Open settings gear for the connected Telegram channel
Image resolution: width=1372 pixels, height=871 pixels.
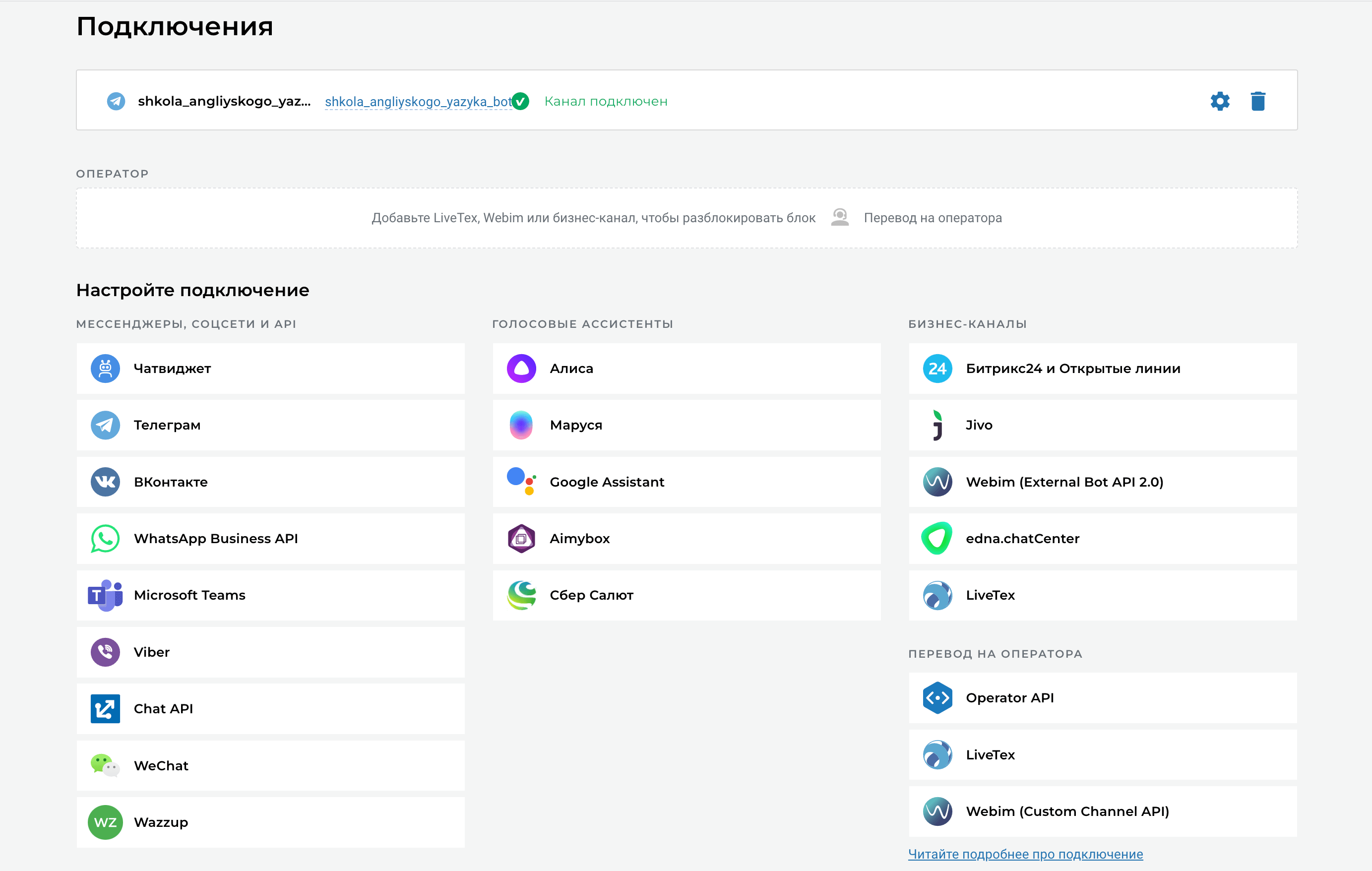tap(1220, 101)
